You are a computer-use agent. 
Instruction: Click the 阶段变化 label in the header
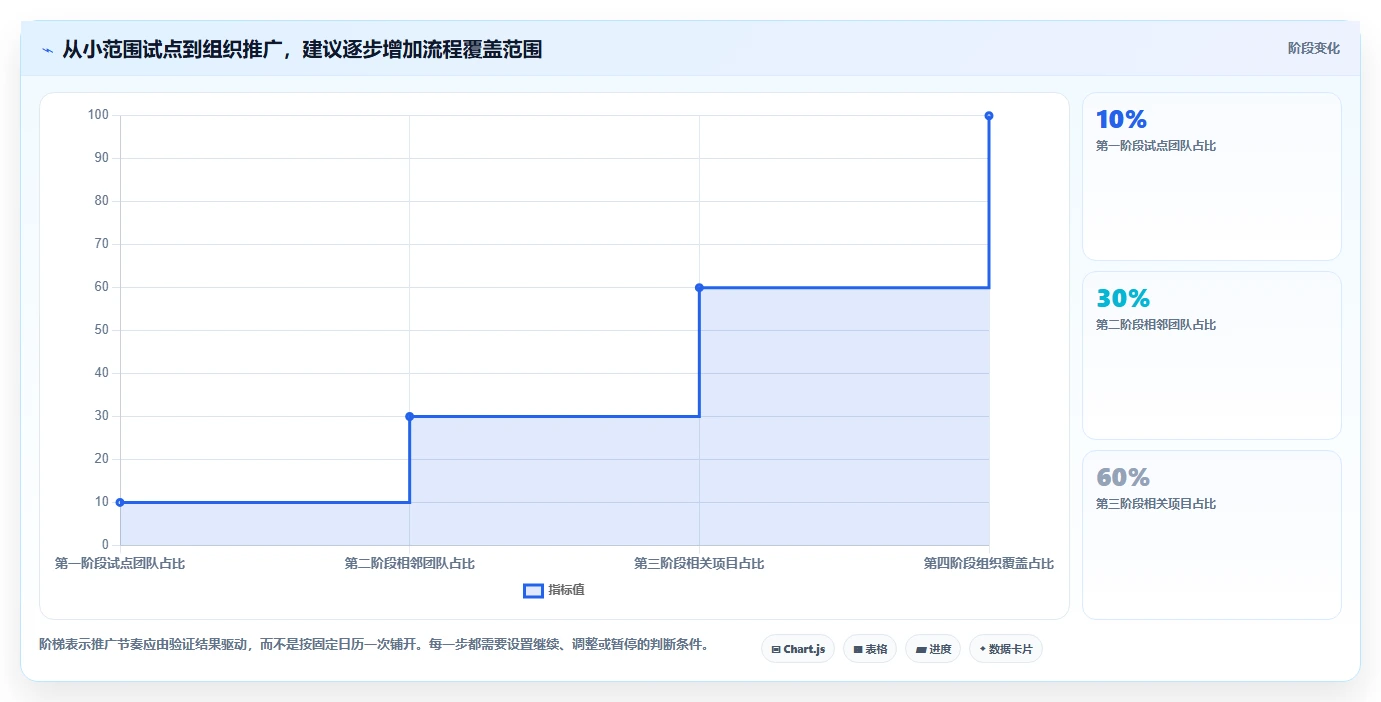click(x=1313, y=48)
